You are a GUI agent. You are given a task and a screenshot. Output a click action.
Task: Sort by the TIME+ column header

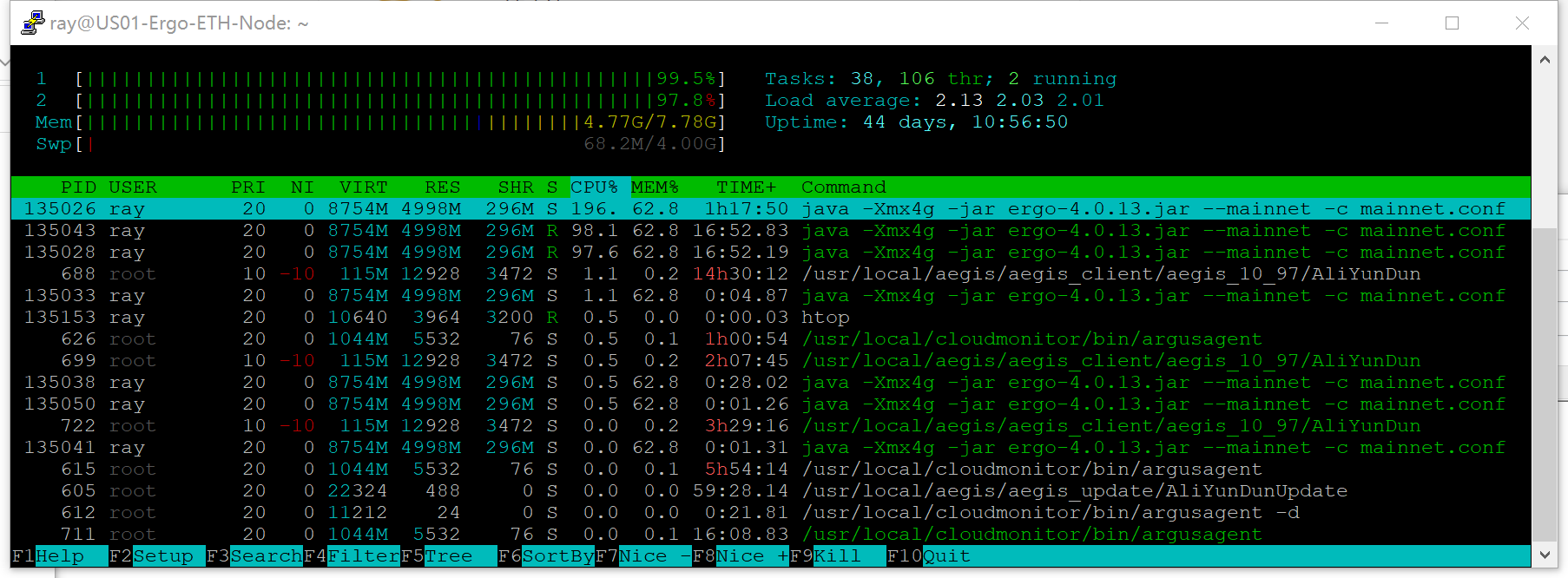point(747,187)
